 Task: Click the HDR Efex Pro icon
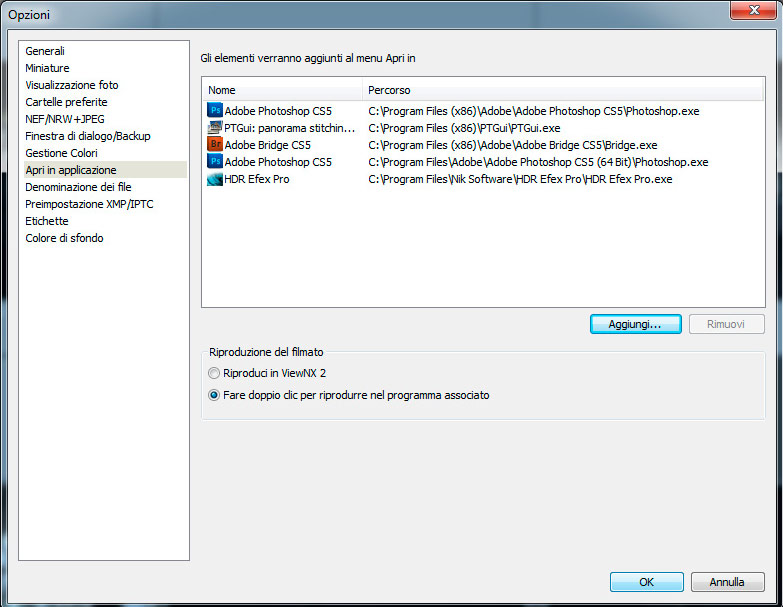tap(215, 179)
